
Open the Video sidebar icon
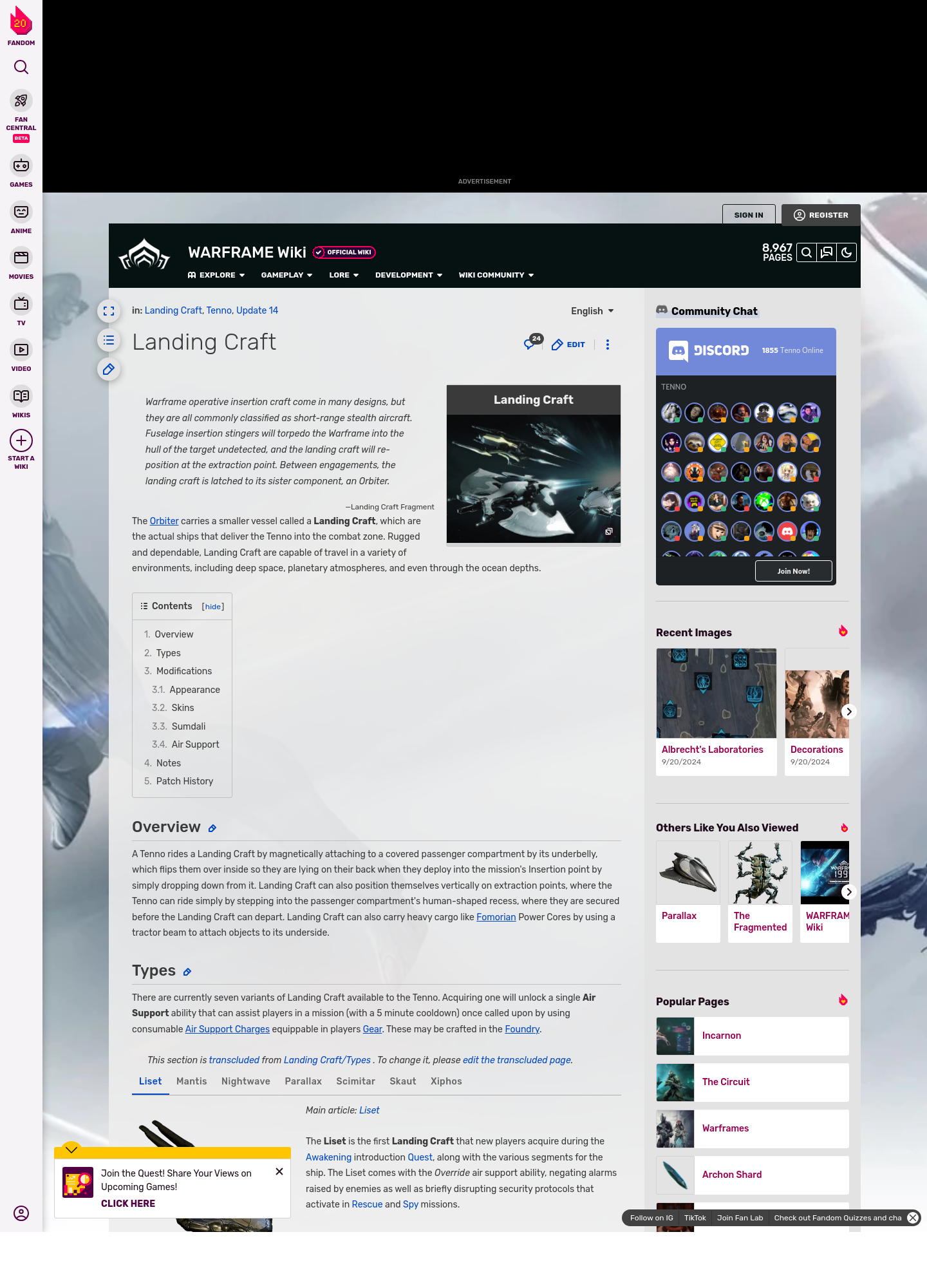click(x=21, y=350)
